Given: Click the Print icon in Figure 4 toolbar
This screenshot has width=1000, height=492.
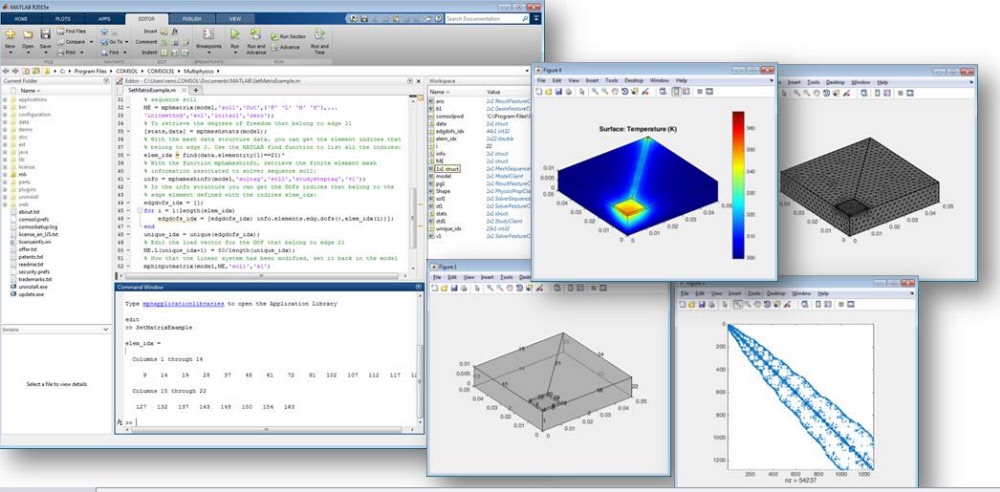Looking at the screenshot, I should coord(569,92).
